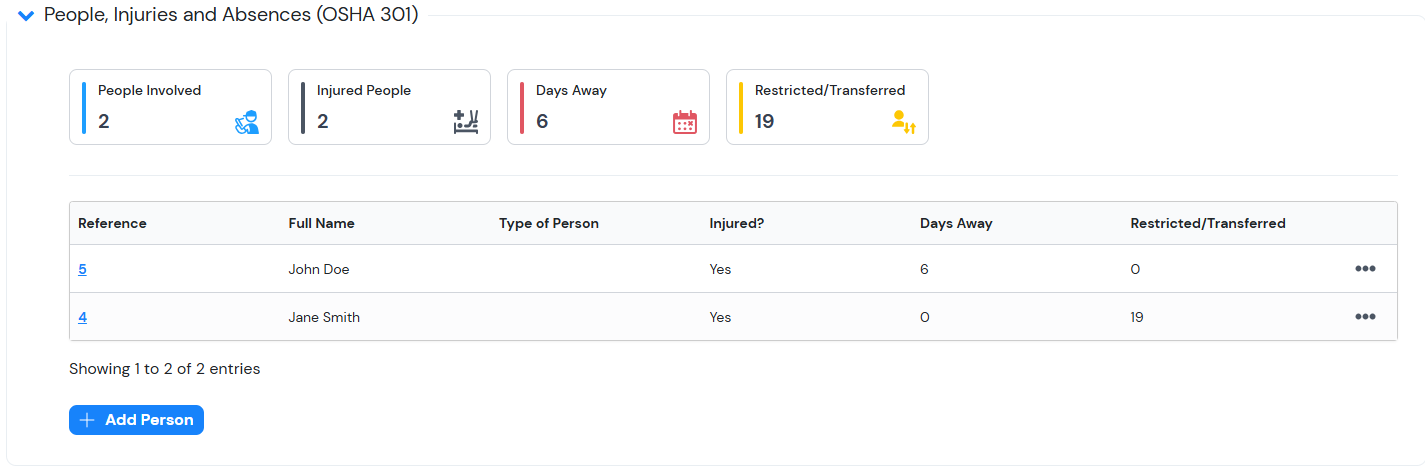
Task: Sort by Full Name column header
Action: (x=321, y=223)
